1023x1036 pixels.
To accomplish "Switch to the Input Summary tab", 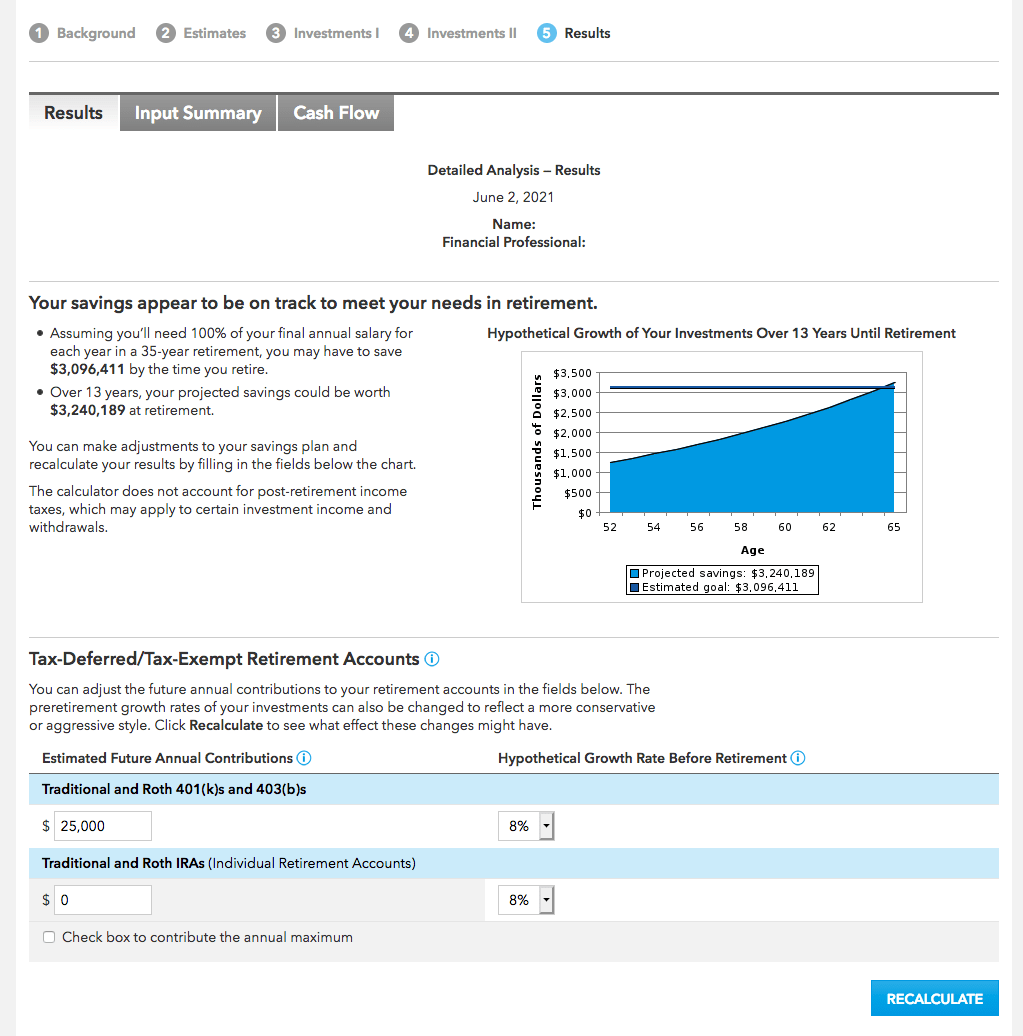I will (197, 112).
